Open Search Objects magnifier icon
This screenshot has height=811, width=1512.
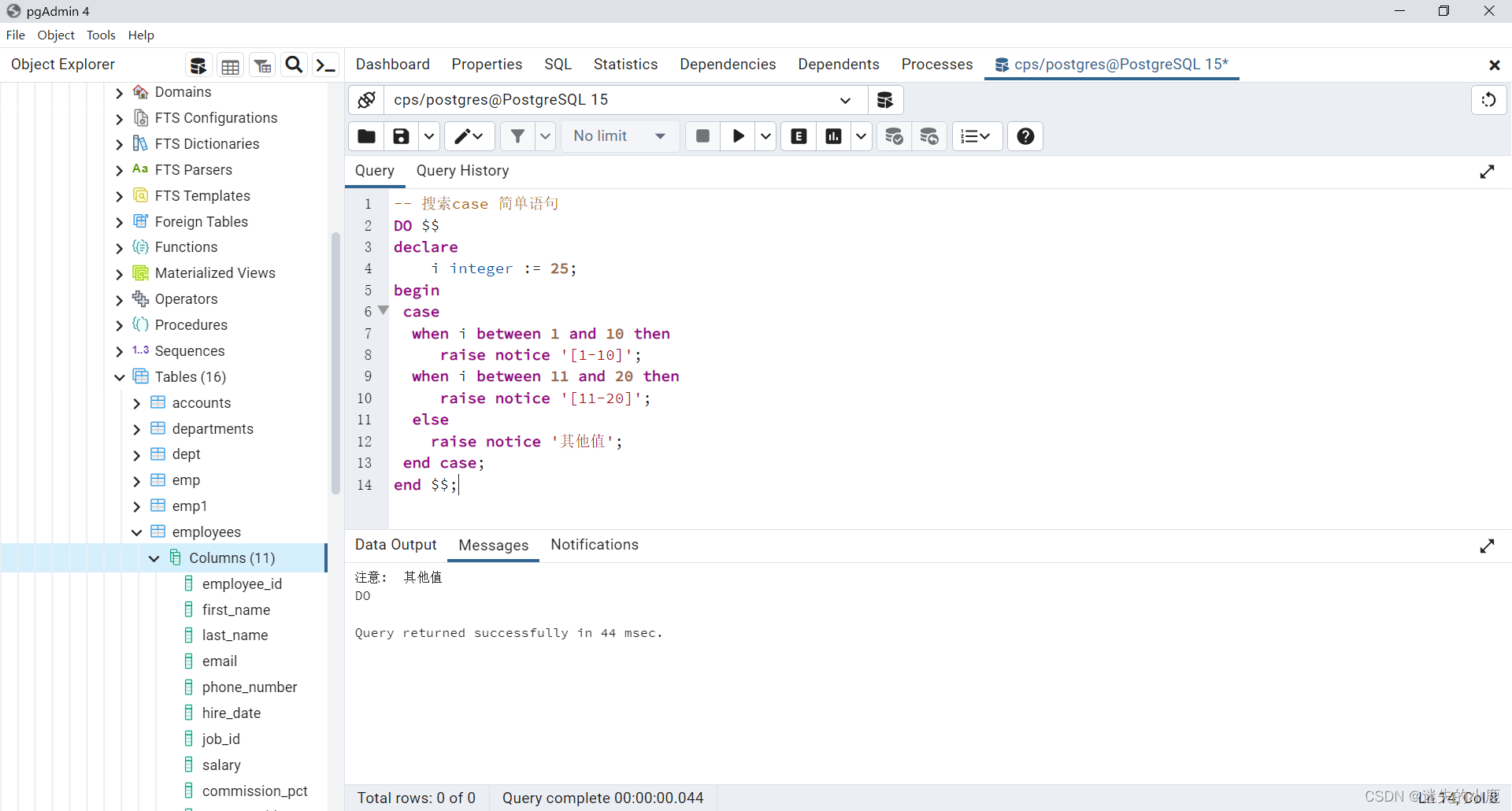pos(294,65)
